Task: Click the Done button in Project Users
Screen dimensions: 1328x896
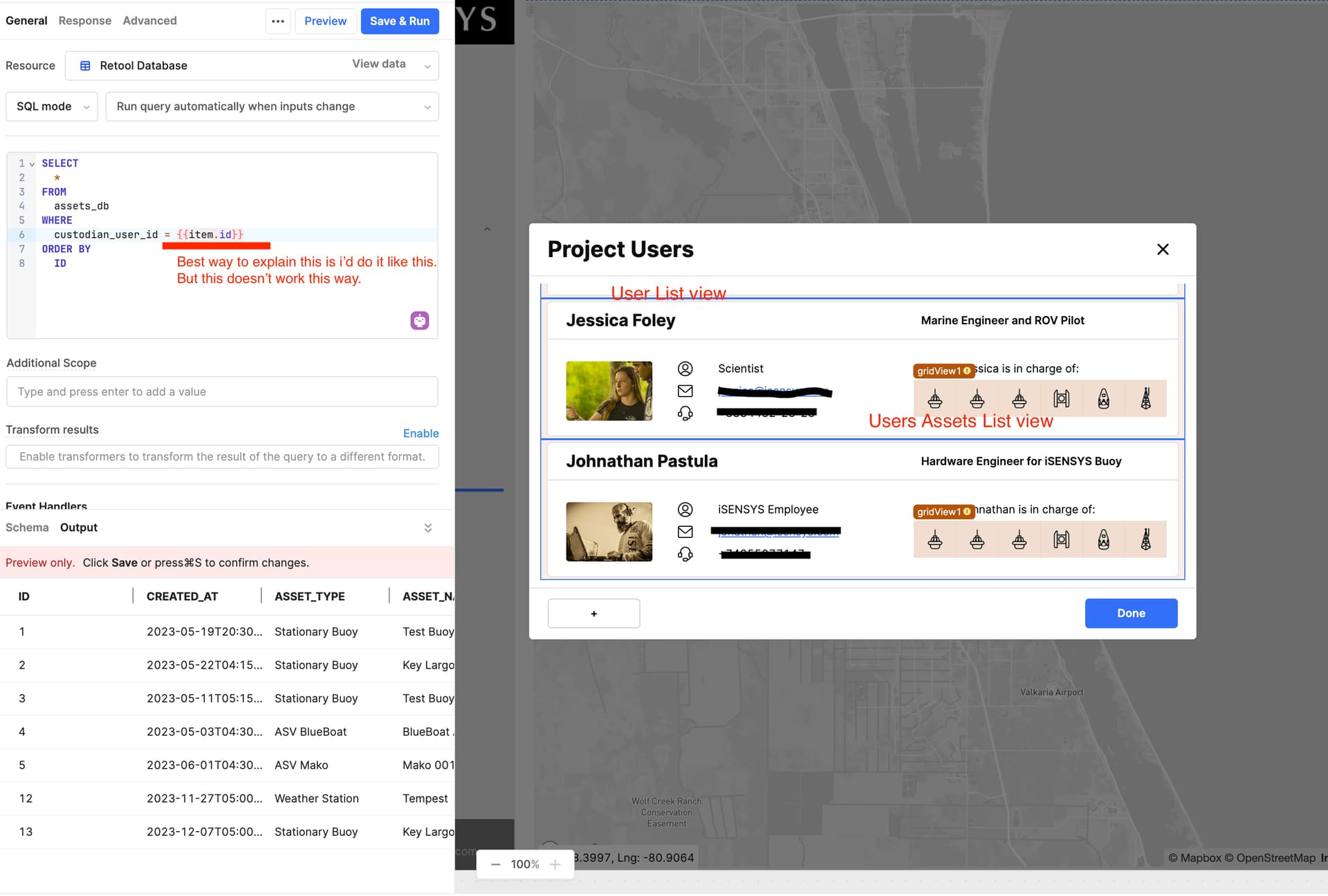Action: [x=1131, y=613]
